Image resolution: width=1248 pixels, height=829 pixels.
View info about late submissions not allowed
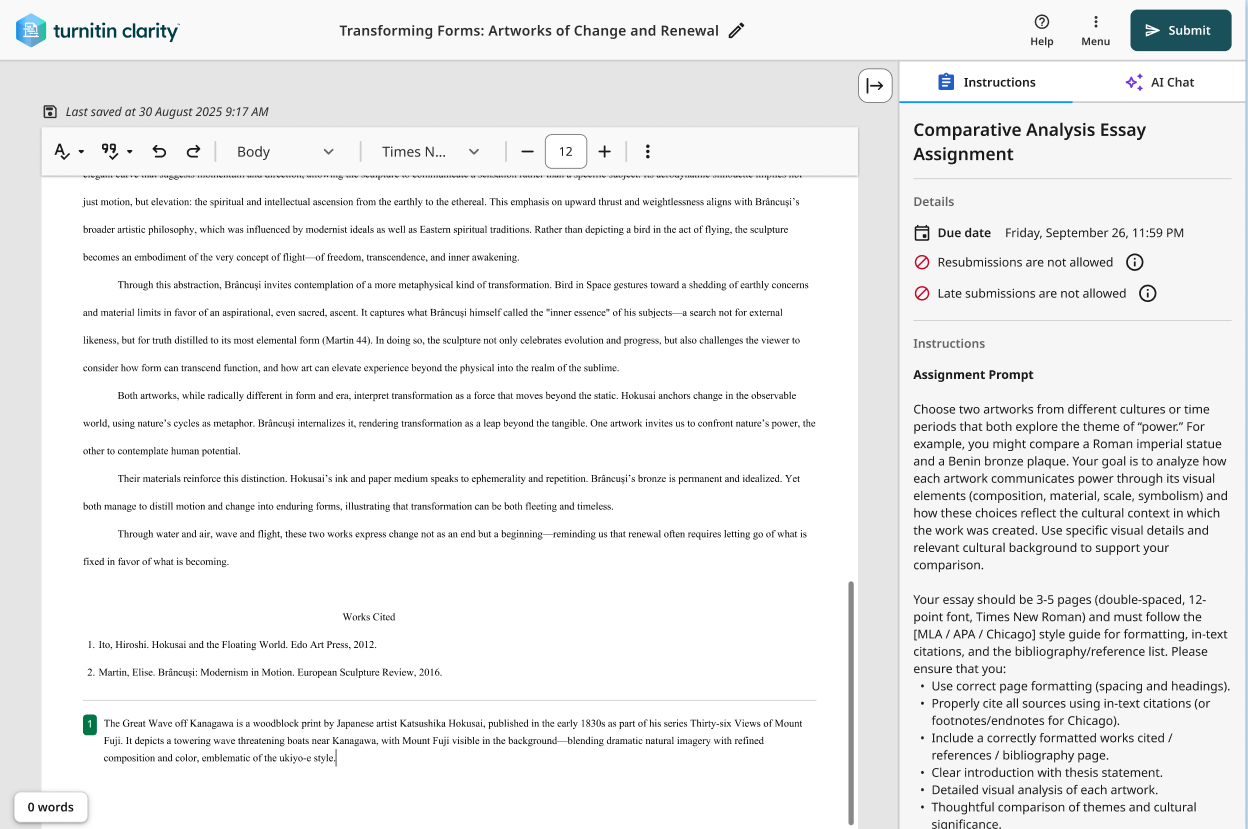coord(1148,293)
